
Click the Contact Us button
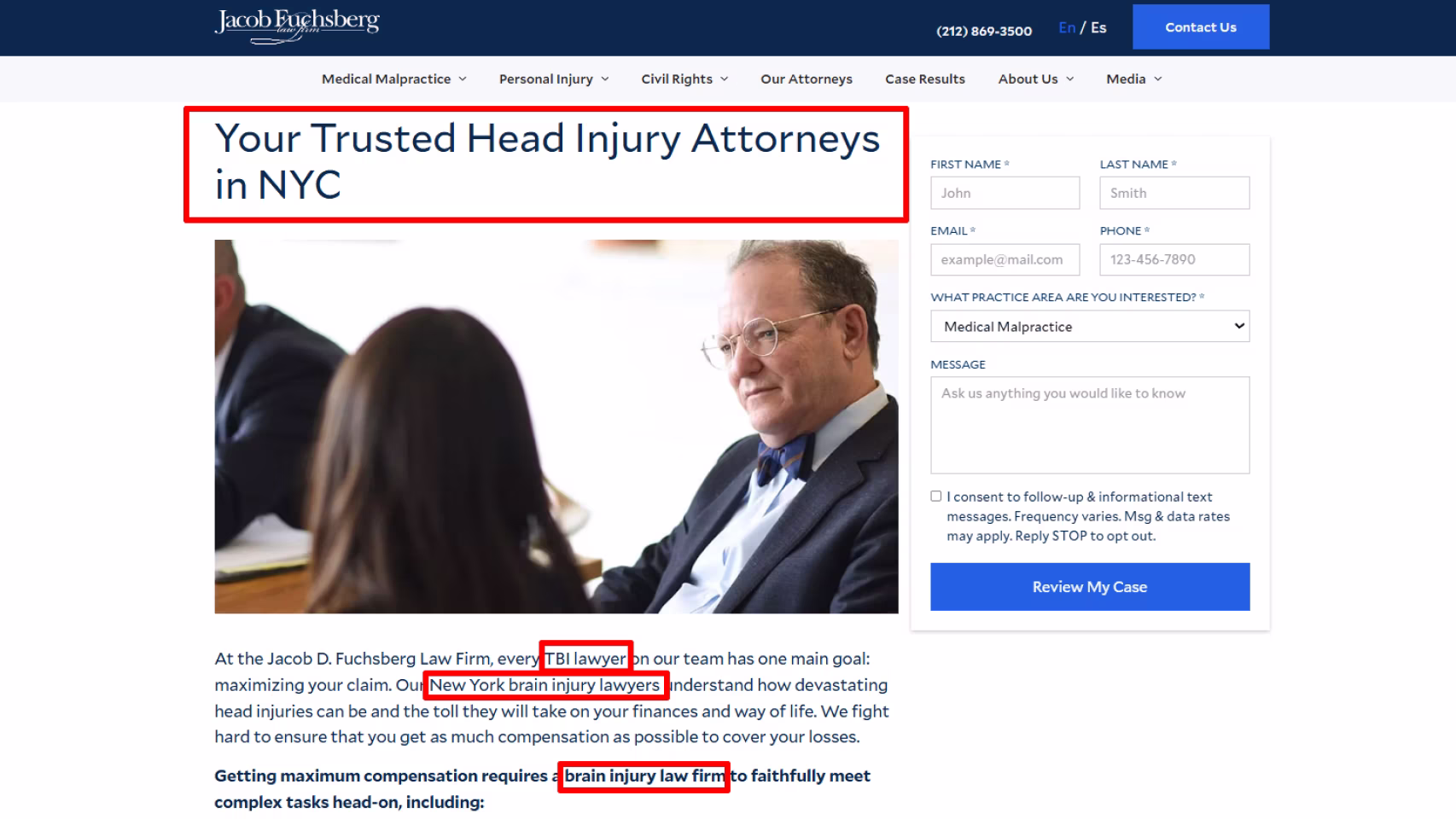click(x=1201, y=27)
